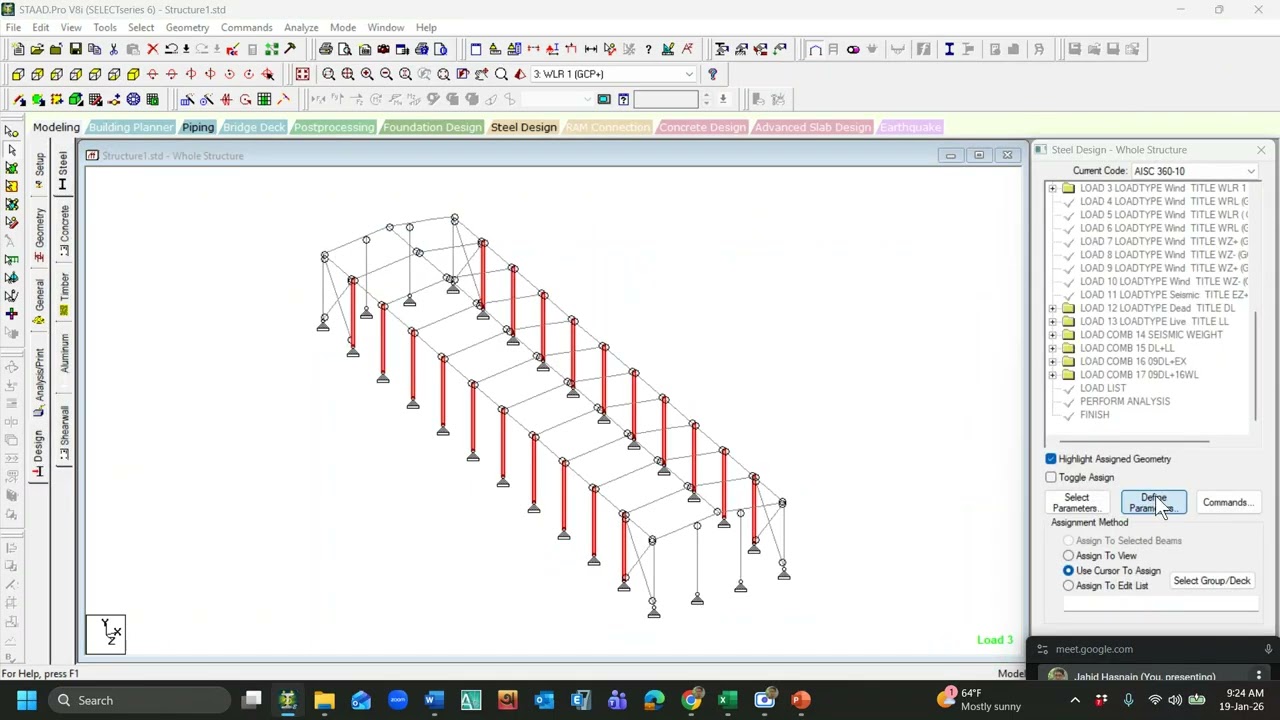Screen dimensions: 1280x720
Task: Select the PERFORM ANALYSIS tree entry
Action: click(1124, 401)
